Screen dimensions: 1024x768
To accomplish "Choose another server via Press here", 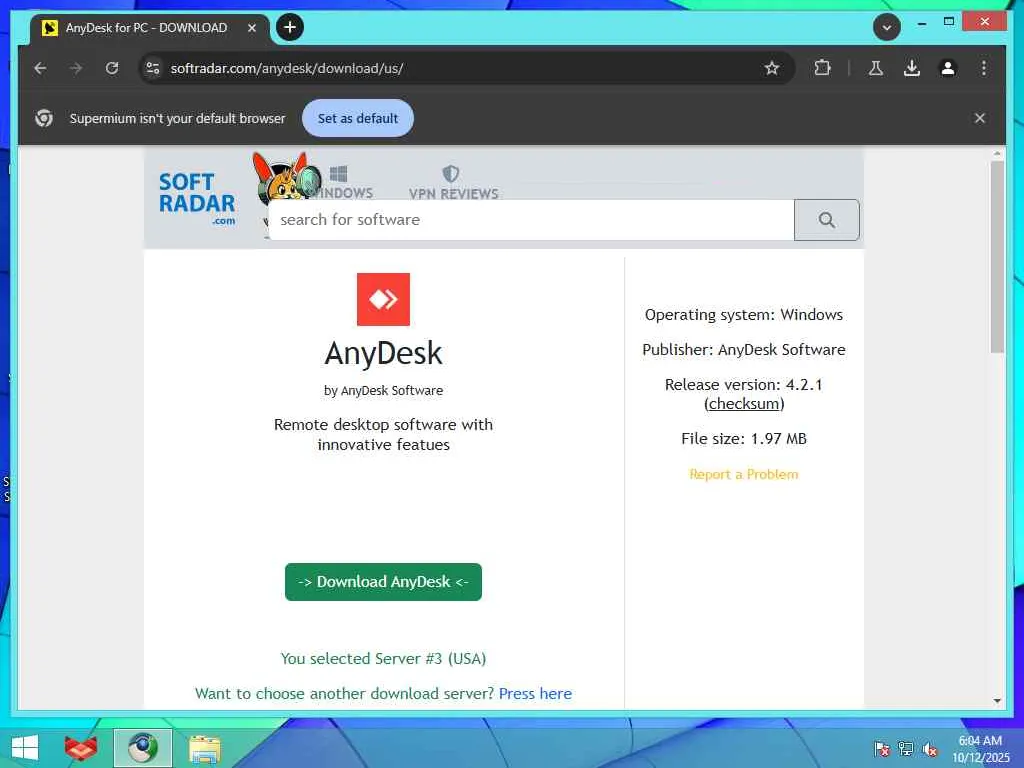I will pyautogui.click(x=536, y=694).
